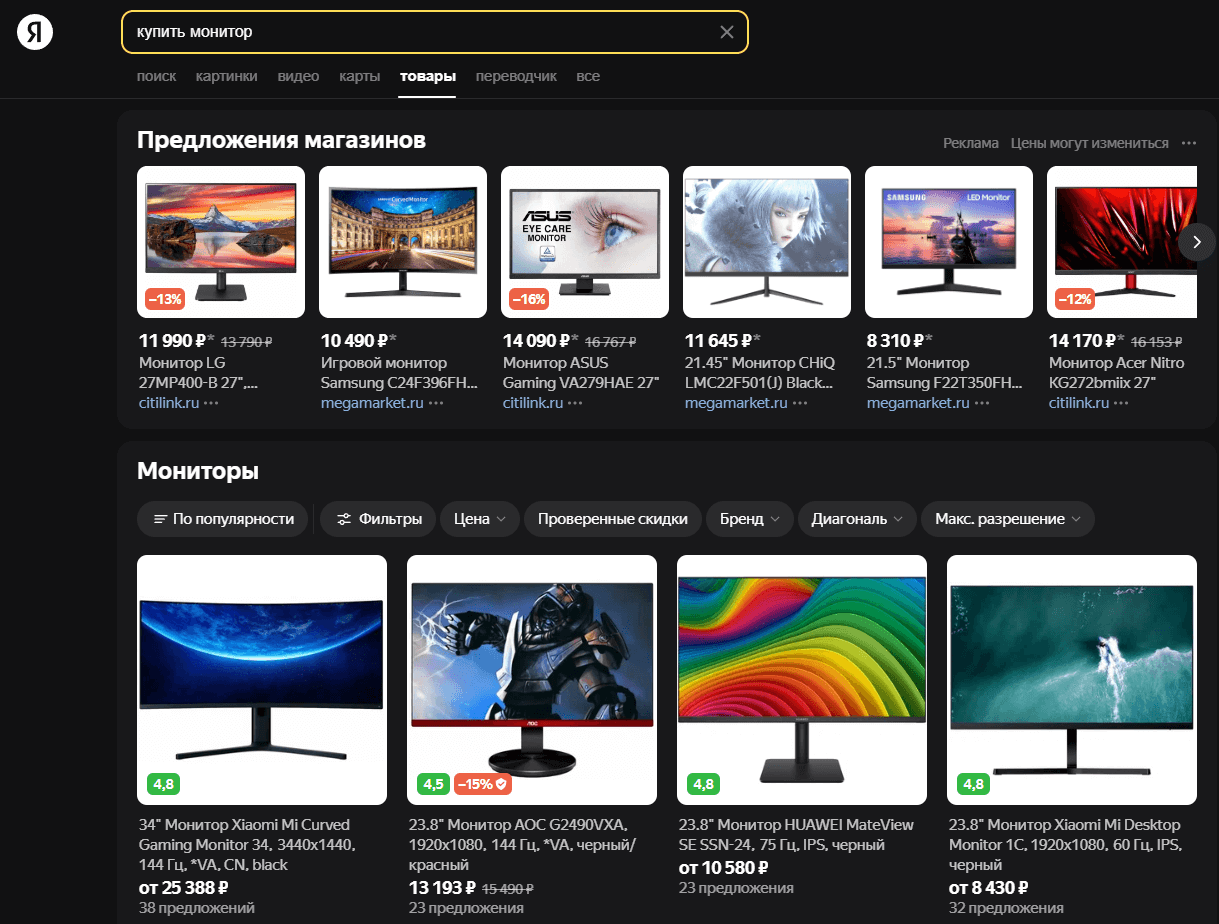Open the three-dot menu for LG 27MP400-B offer
Viewport: 1219px width, 924px height.
[x=211, y=403]
